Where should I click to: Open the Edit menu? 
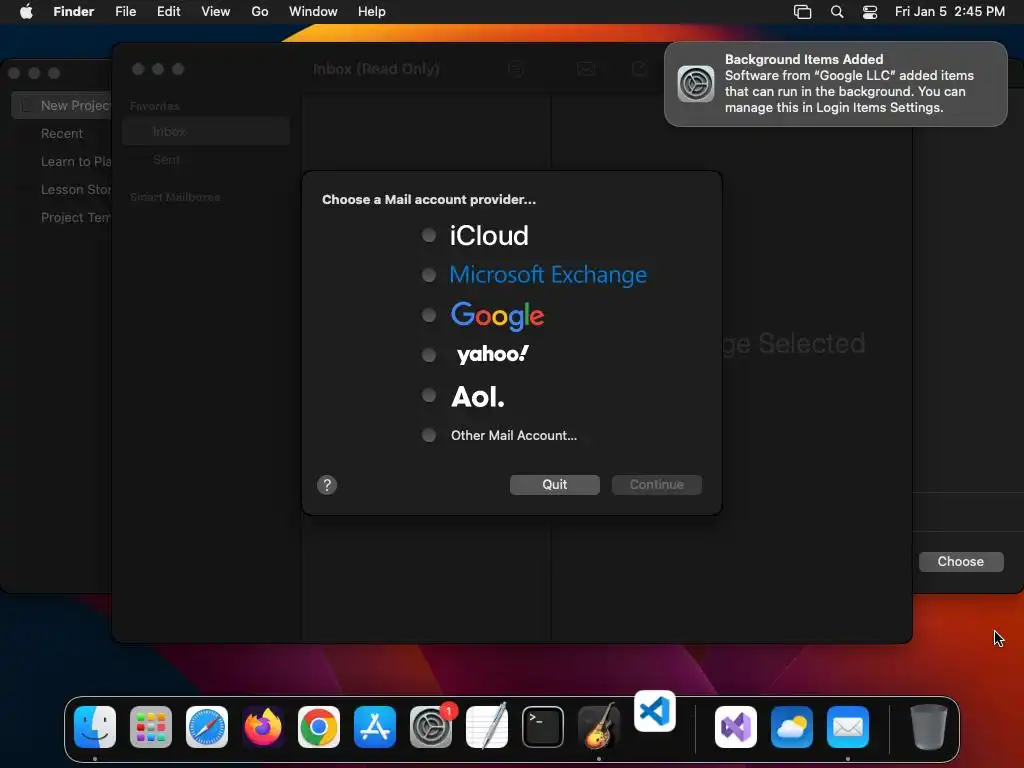pyautogui.click(x=168, y=12)
